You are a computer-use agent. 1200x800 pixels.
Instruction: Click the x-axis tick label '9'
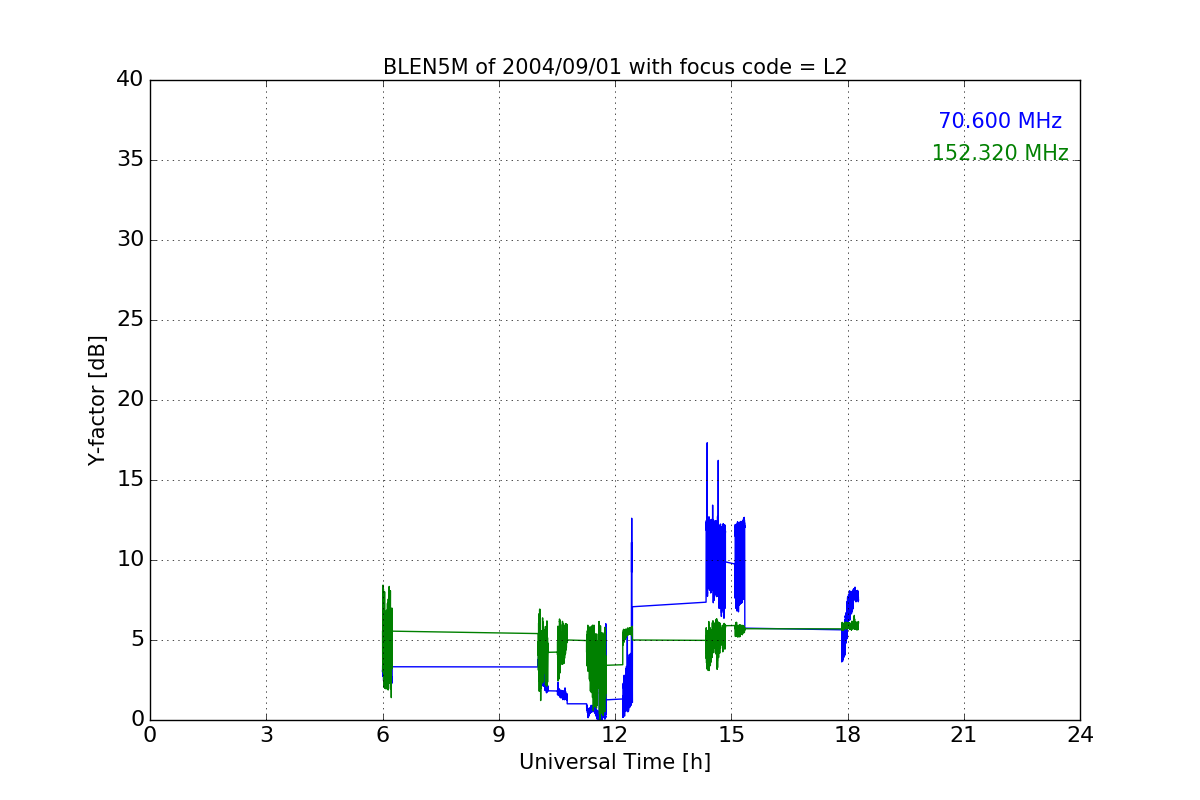(x=499, y=735)
